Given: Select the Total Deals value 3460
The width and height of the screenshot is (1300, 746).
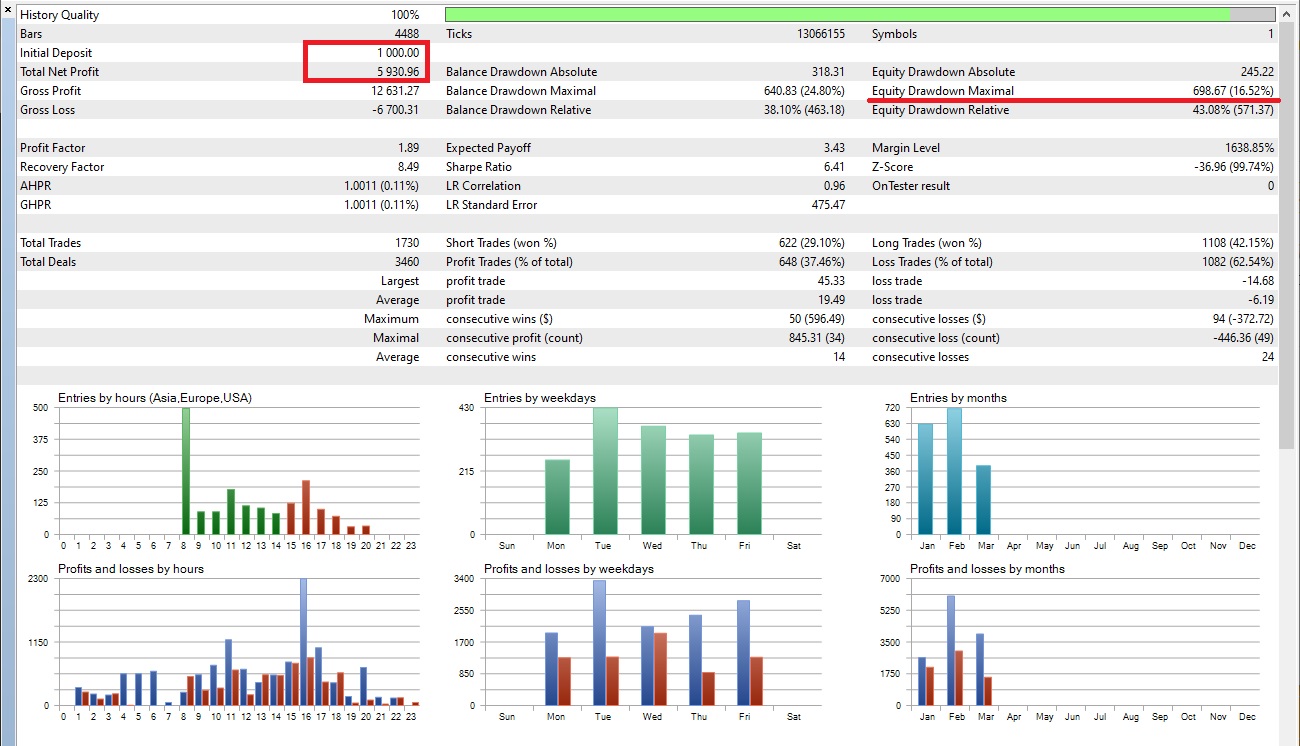Looking at the screenshot, I should pos(407,262).
